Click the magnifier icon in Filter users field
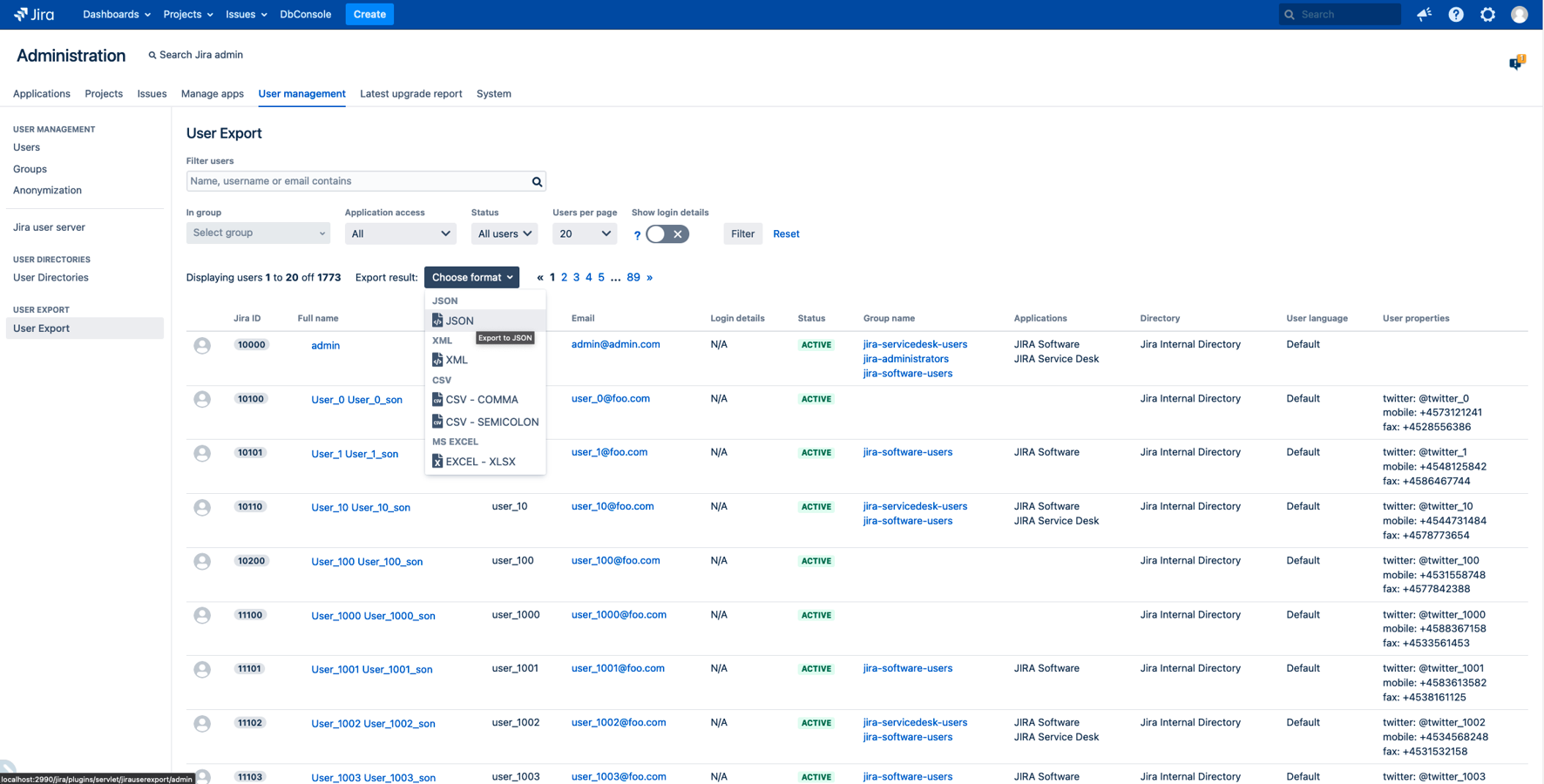Viewport: 1544px width, 784px height. click(537, 181)
